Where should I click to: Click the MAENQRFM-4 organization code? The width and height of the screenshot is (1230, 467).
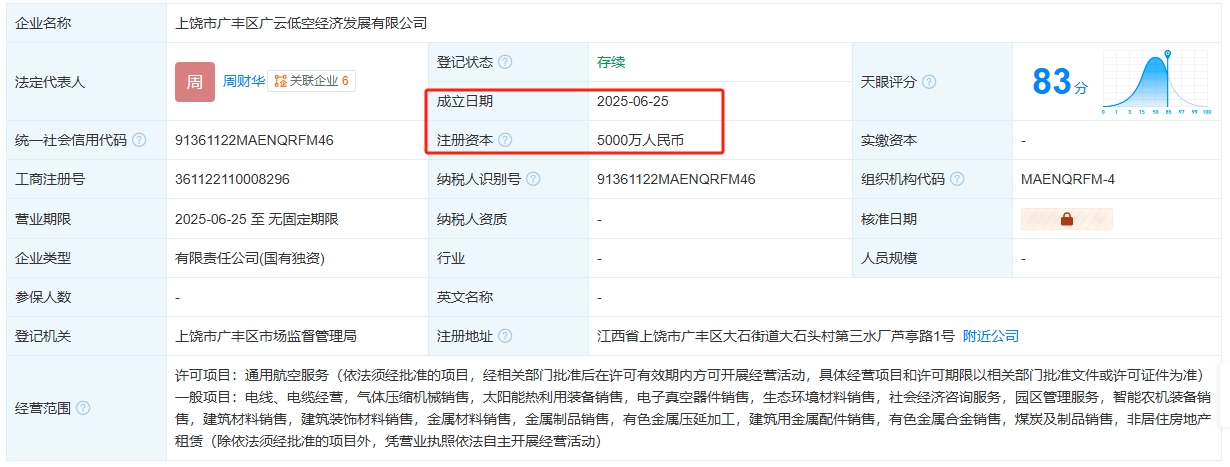(1068, 179)
